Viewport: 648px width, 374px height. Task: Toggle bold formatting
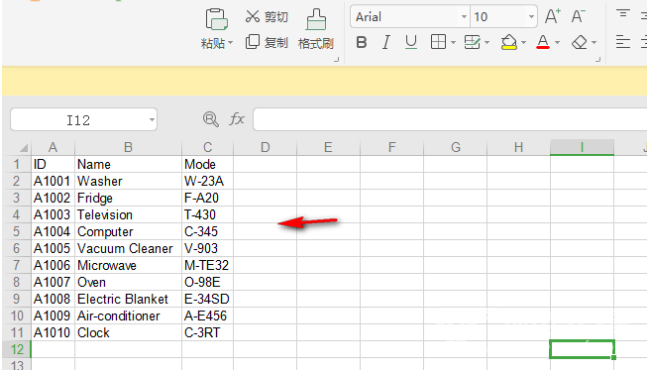click(x=362, y=42)
